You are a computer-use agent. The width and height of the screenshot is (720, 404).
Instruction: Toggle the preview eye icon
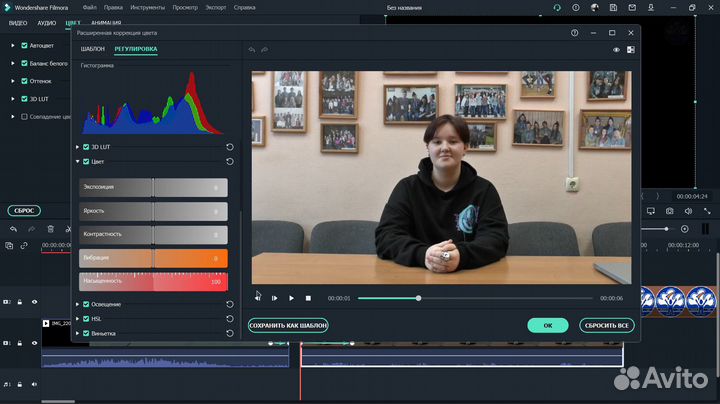click(616, 49)
